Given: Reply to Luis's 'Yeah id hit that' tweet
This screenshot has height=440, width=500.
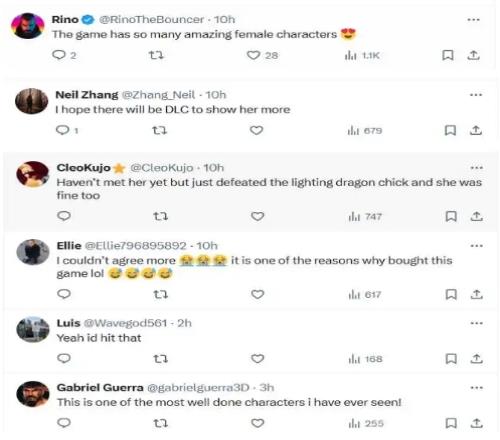Looking at the screenshot, I should (64, 359).
